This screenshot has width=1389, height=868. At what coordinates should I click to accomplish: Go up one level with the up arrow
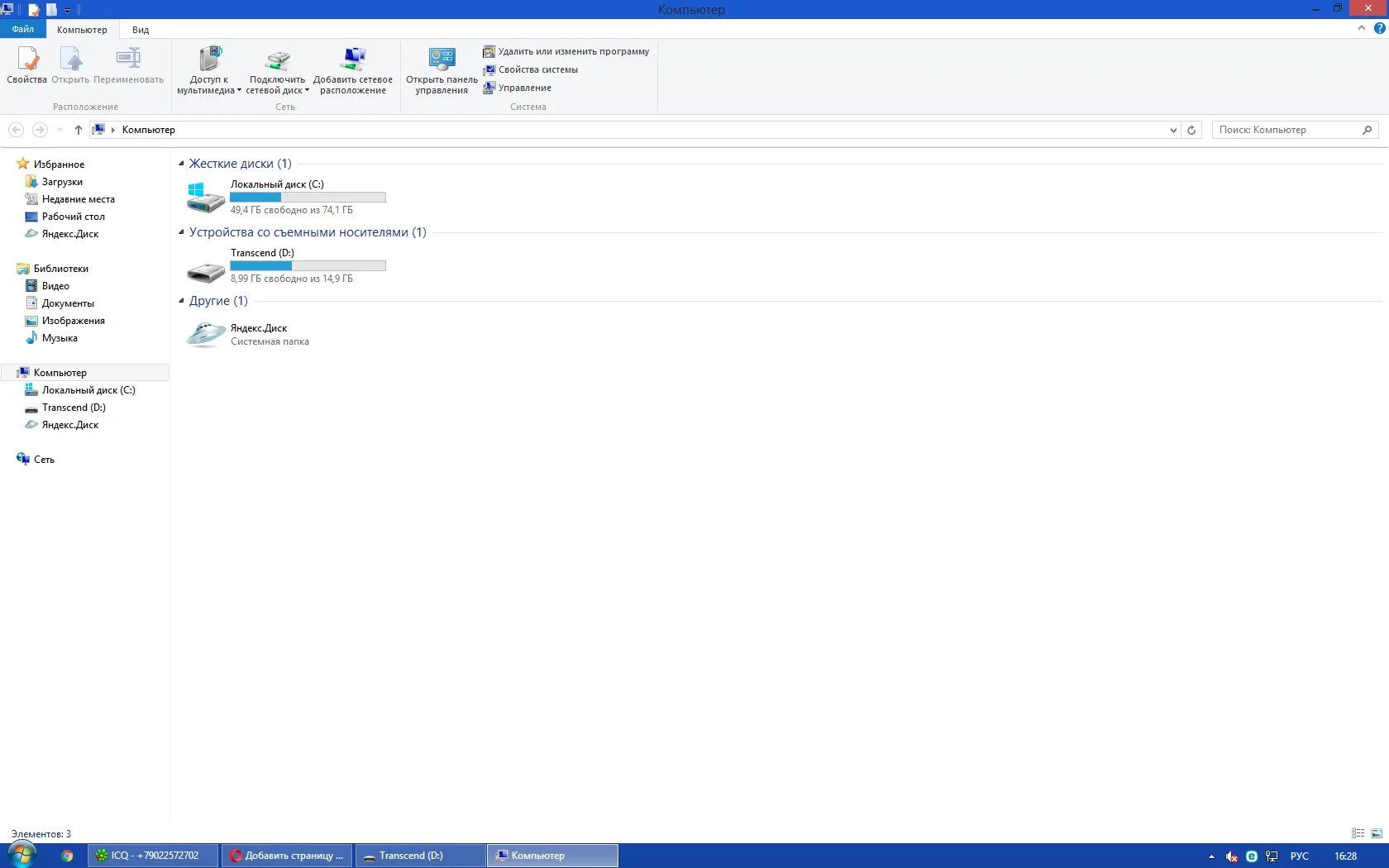[x=79, y=130]
